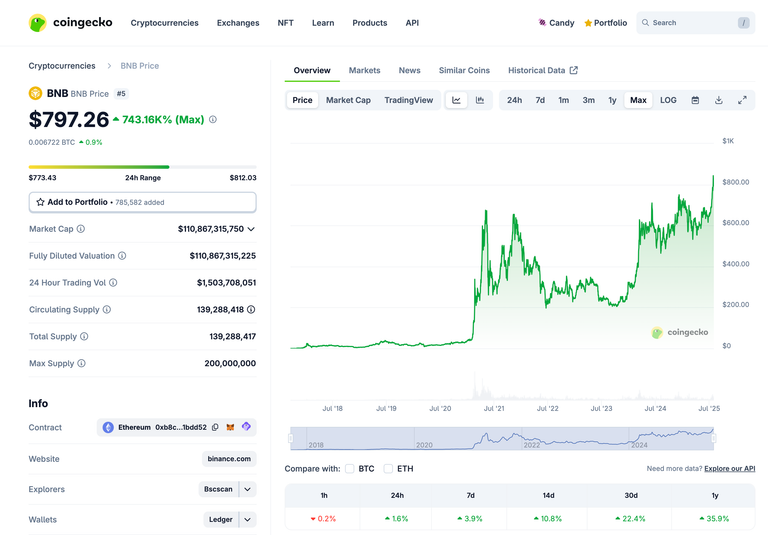Expand the Explorers dropdown arrow

248,489
